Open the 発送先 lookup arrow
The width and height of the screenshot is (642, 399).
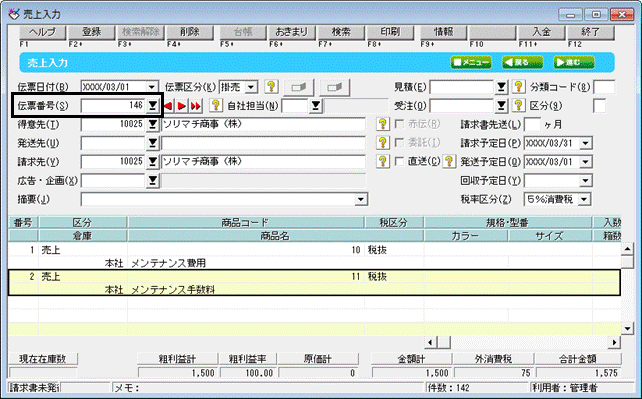coord(153,143)
